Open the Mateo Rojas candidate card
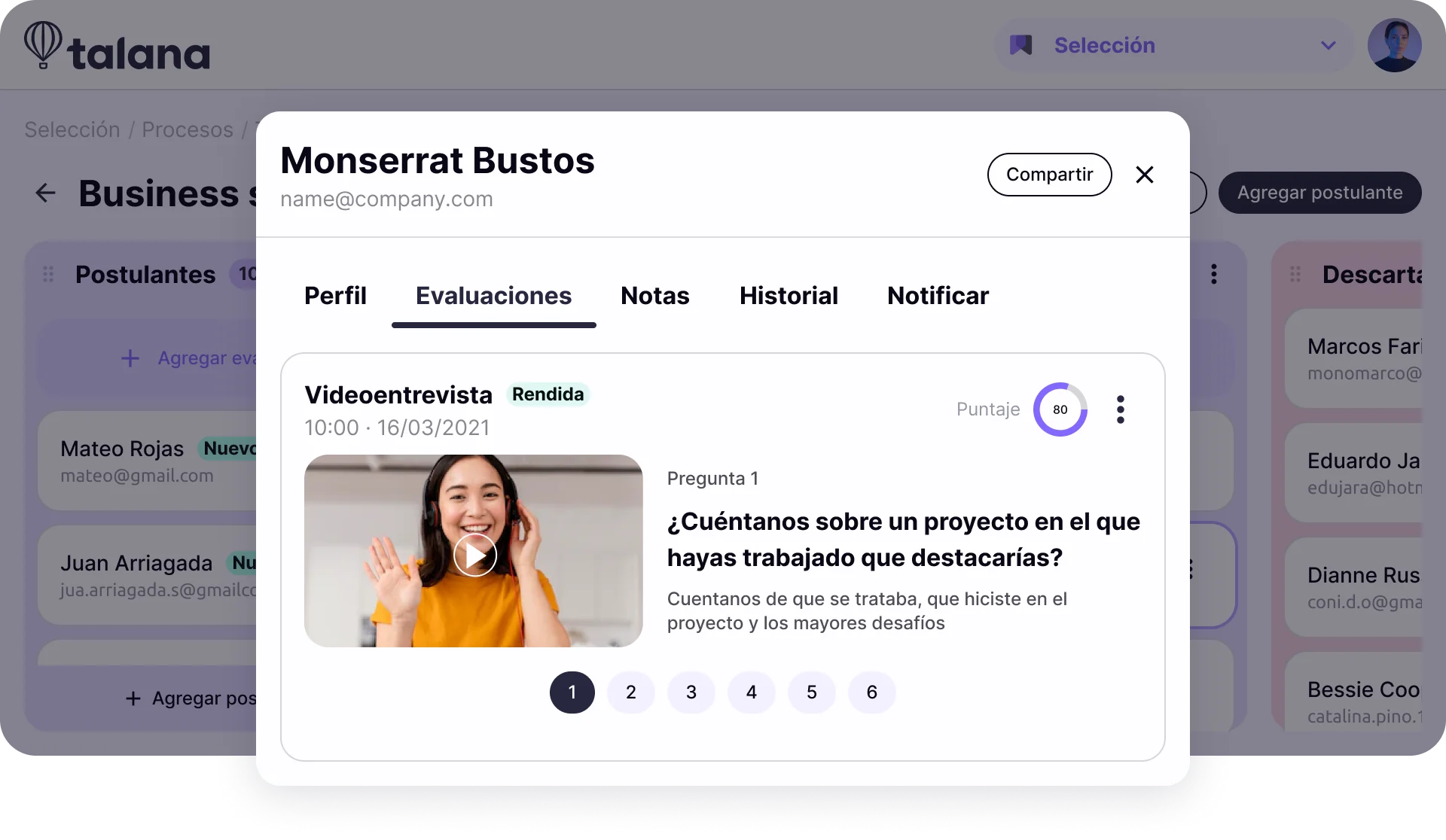 [x=148, y=461]
